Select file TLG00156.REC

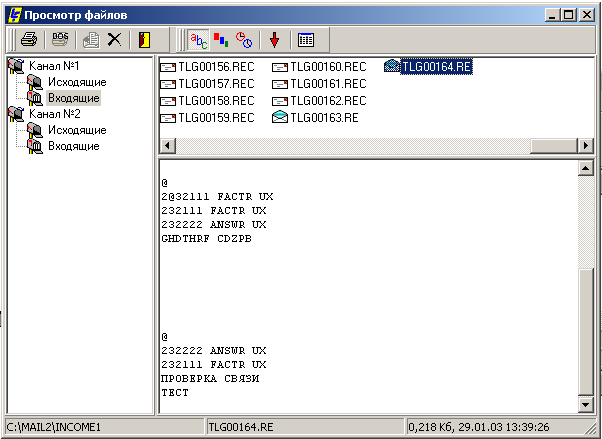(x=217, y=67)
